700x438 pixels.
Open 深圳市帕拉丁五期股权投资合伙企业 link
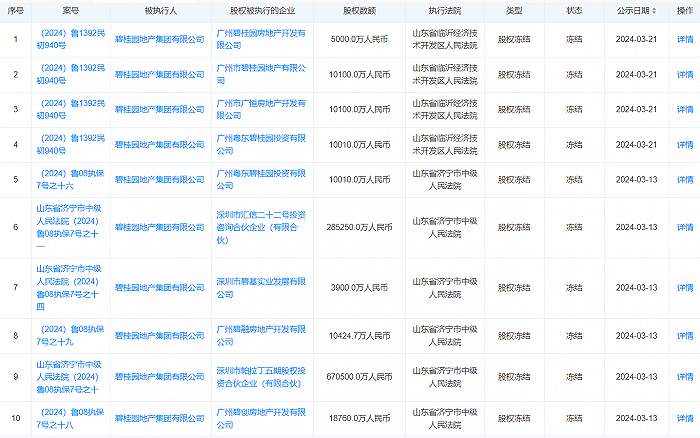click(261, 377)
